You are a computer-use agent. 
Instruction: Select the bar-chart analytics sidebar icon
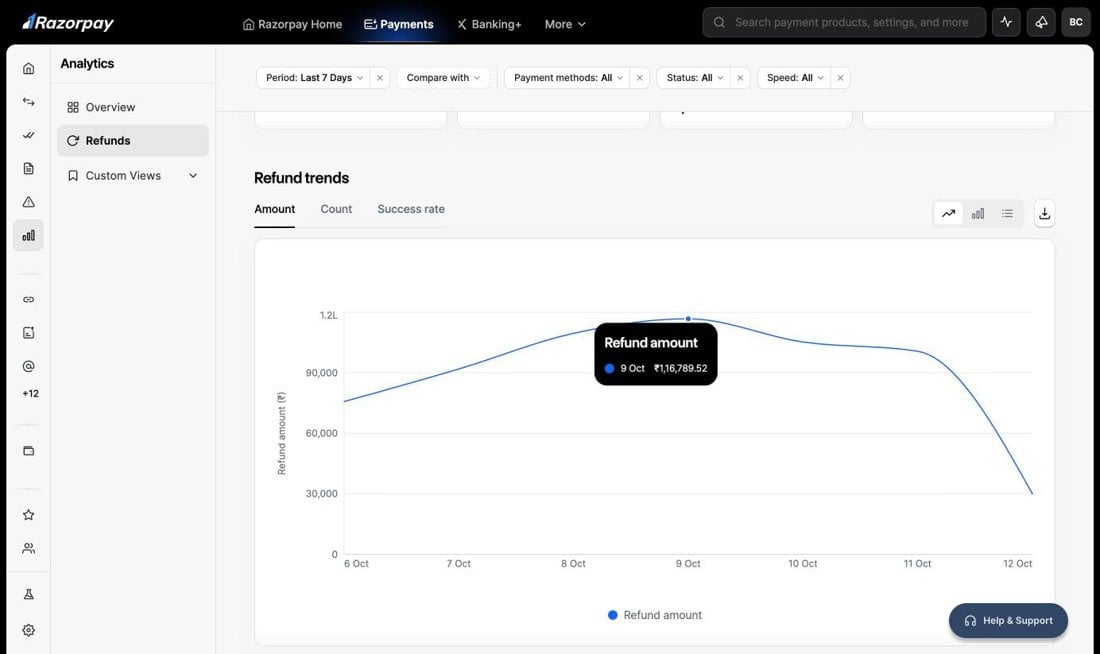[x=28, y=235]
